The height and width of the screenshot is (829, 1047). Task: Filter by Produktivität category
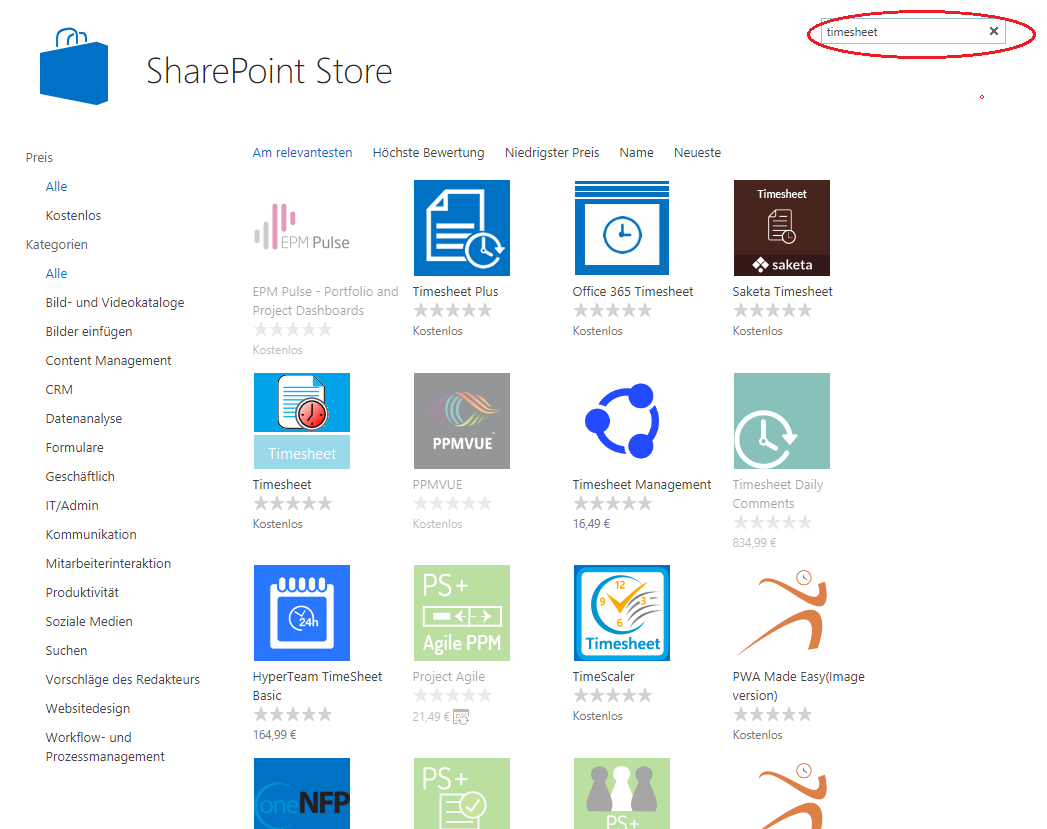tap(82, 592)
